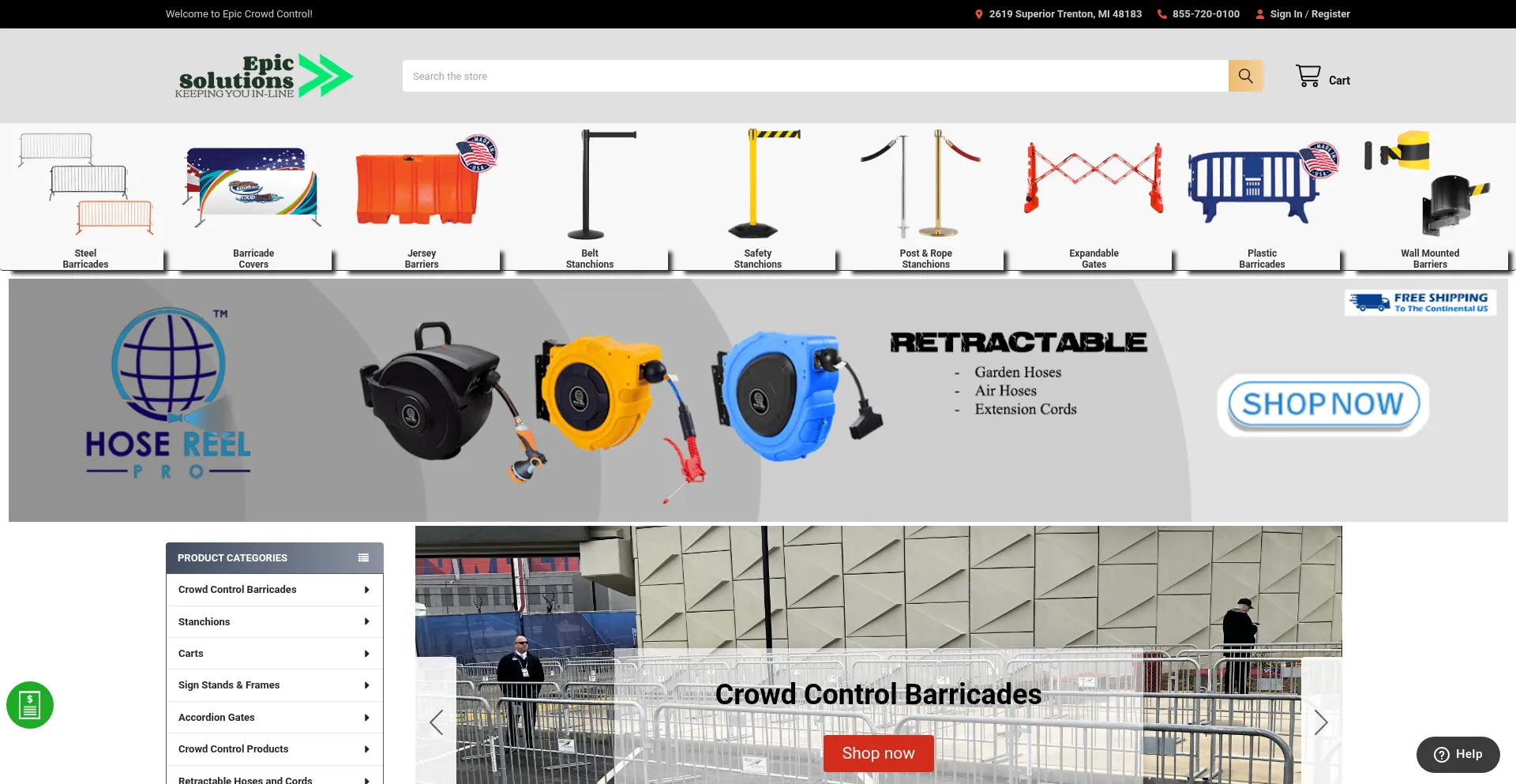
Task: Expand the Sign Stands & Frames submenu
Action: [366, 685]
